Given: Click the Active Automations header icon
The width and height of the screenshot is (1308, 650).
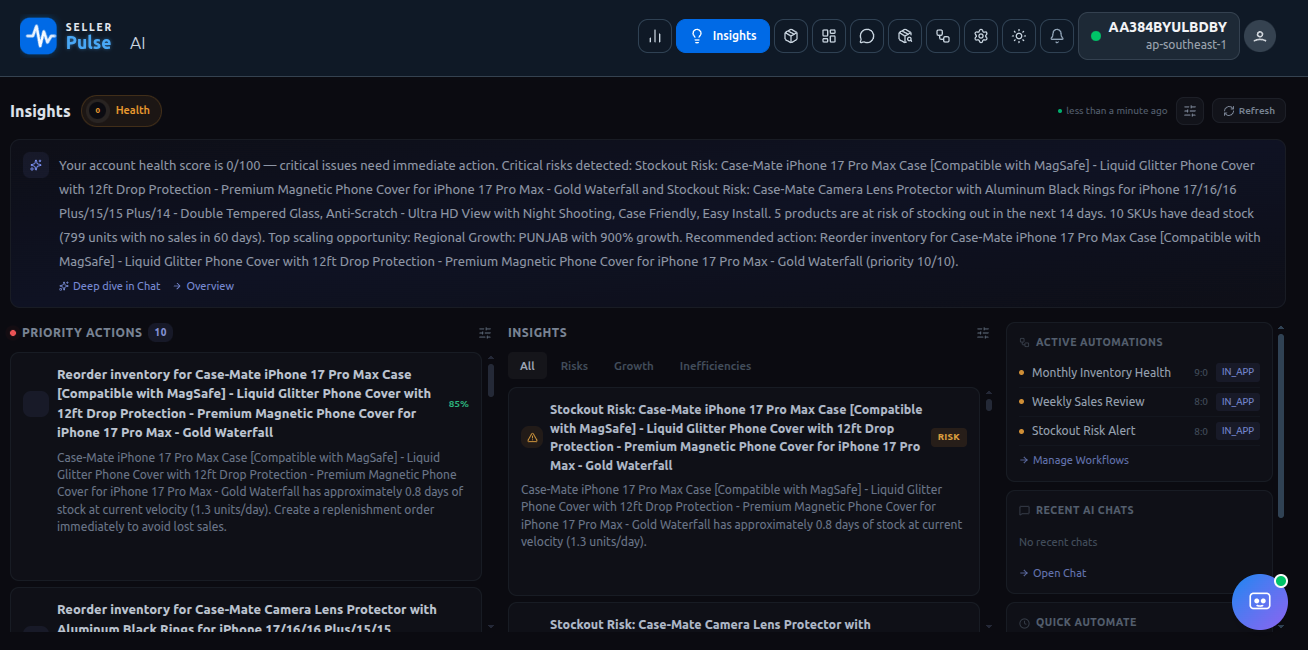Looking at the screenshot, I should pyautogui.click(x=1024, y=342).
